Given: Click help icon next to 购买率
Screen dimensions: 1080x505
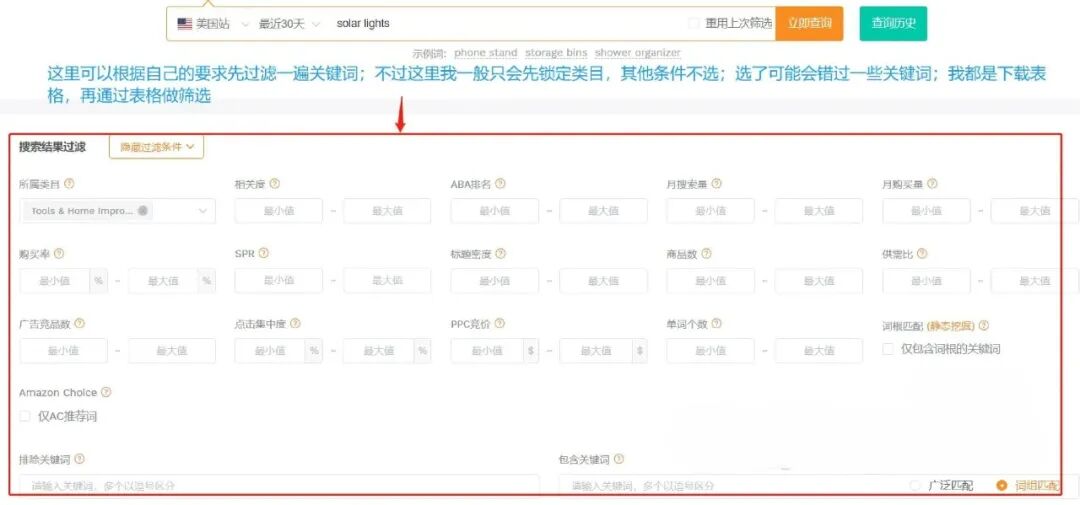Looking at the screenshot, I should click(x=59, y=254).
